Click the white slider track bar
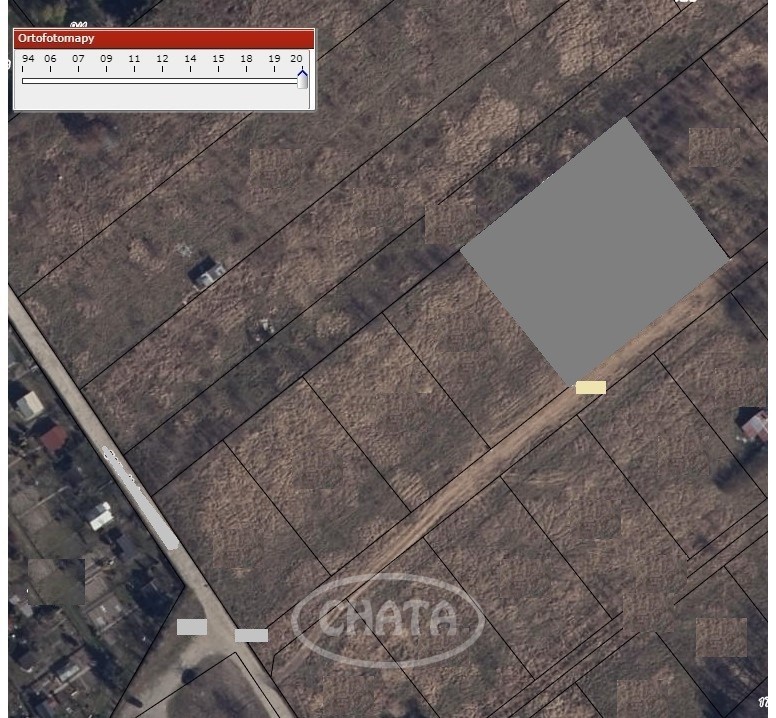776x718 pixels. 160,81
